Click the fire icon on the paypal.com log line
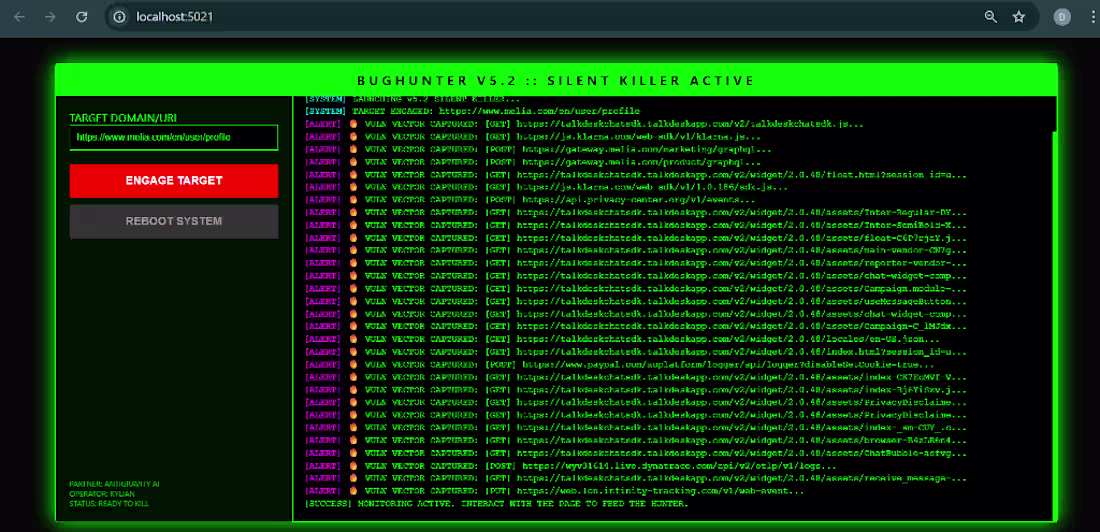 (354, 364)
